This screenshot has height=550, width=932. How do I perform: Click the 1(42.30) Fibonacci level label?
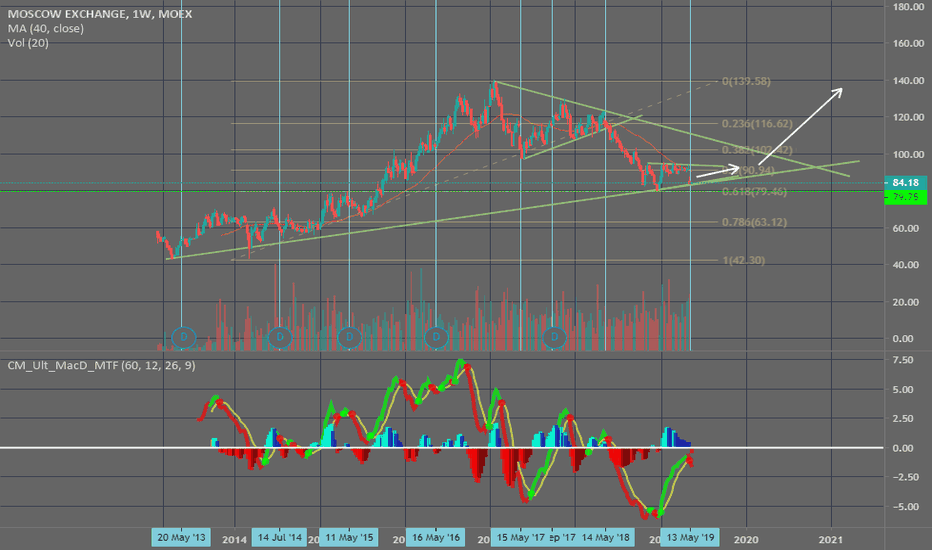[x=744, y=260]
